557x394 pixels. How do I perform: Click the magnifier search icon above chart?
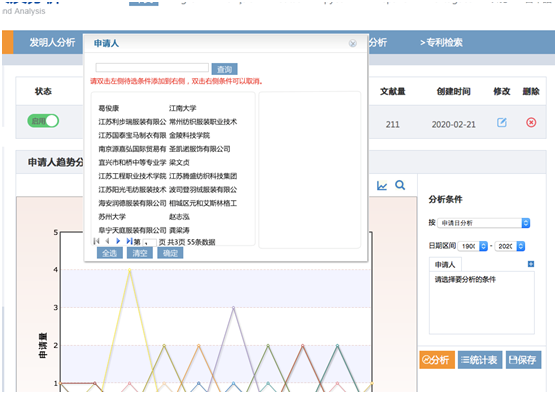click(x=400, y=185)
